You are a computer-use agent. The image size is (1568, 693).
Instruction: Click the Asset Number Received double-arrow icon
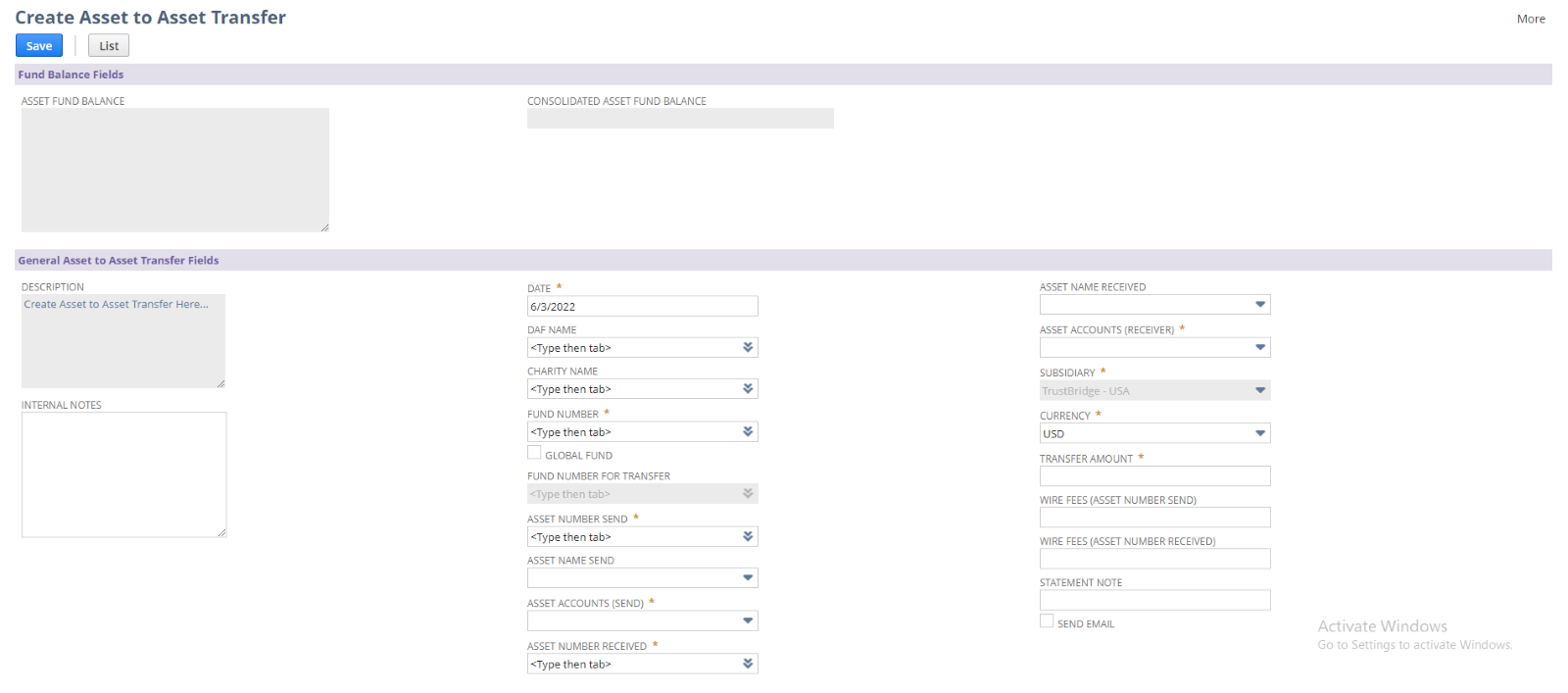click(748, 665)
